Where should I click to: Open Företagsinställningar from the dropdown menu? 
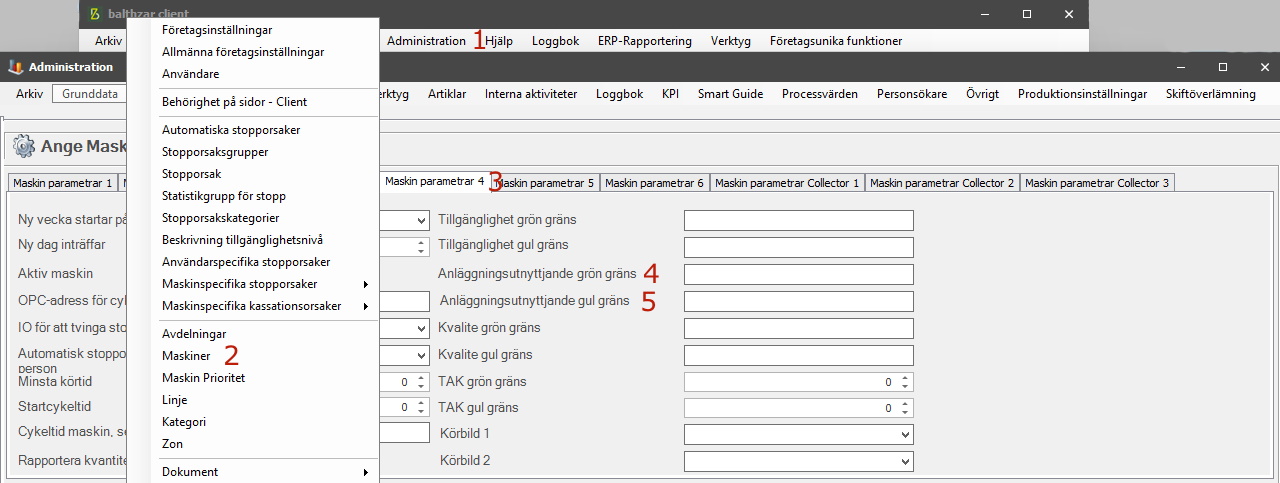tap(217, 30)
